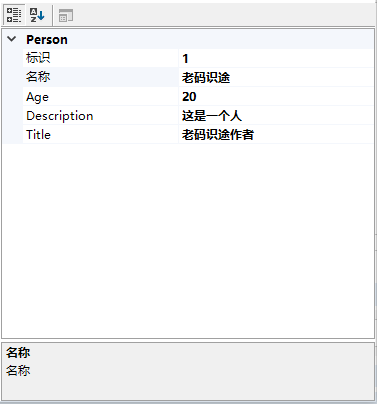Select the Person category header
Screen dimensions: 377x404
pyautogui.click(x=47, y=40)
